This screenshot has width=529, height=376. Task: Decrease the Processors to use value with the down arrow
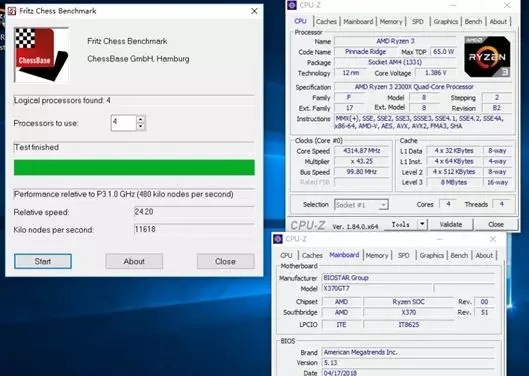coord(141,127)
